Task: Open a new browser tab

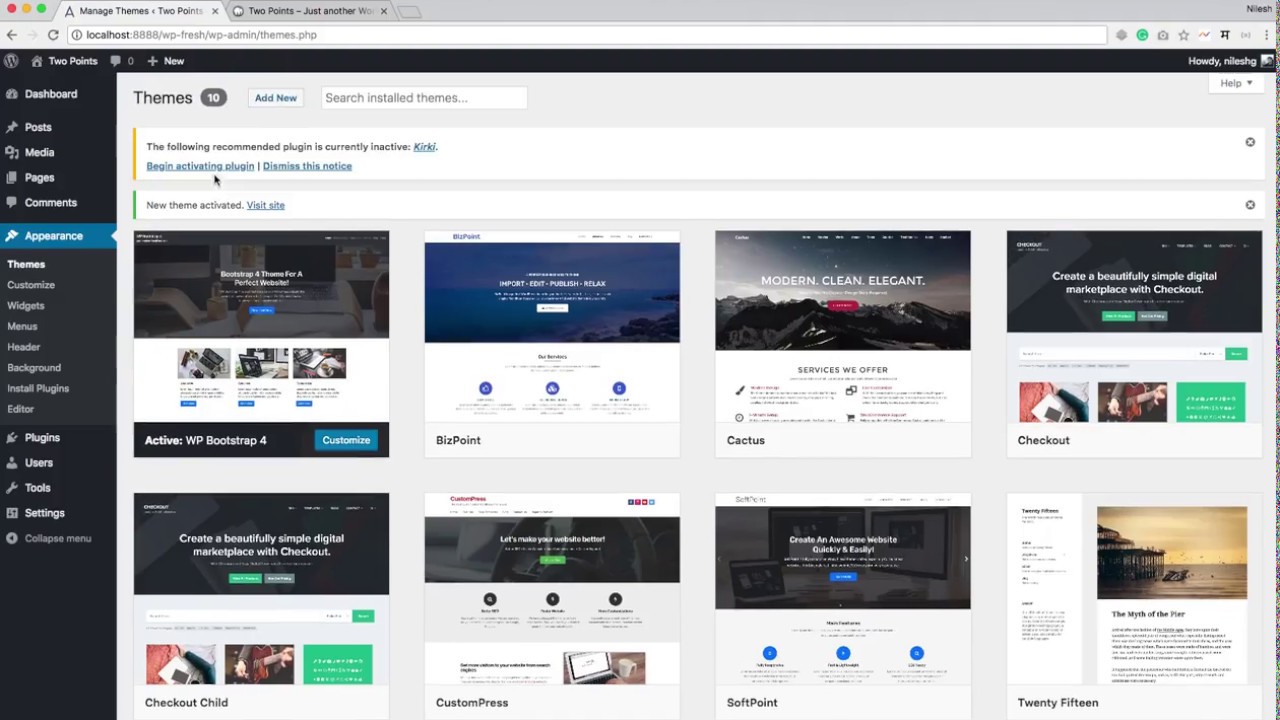Action: click(408, 12)
